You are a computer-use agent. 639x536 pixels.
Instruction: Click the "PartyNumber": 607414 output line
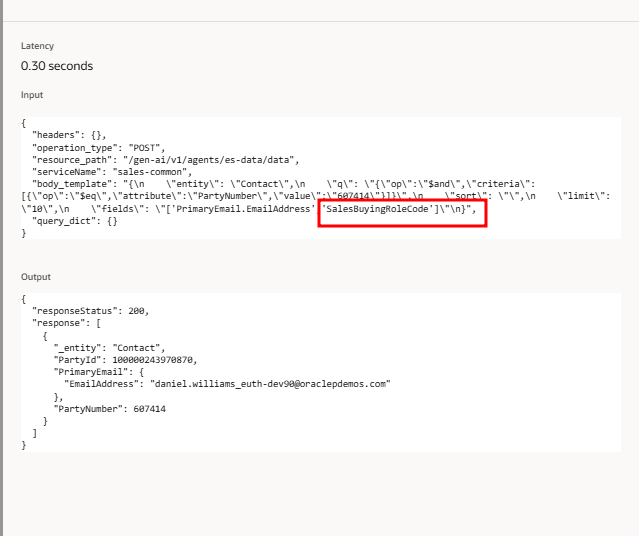(x=110, y=409)
